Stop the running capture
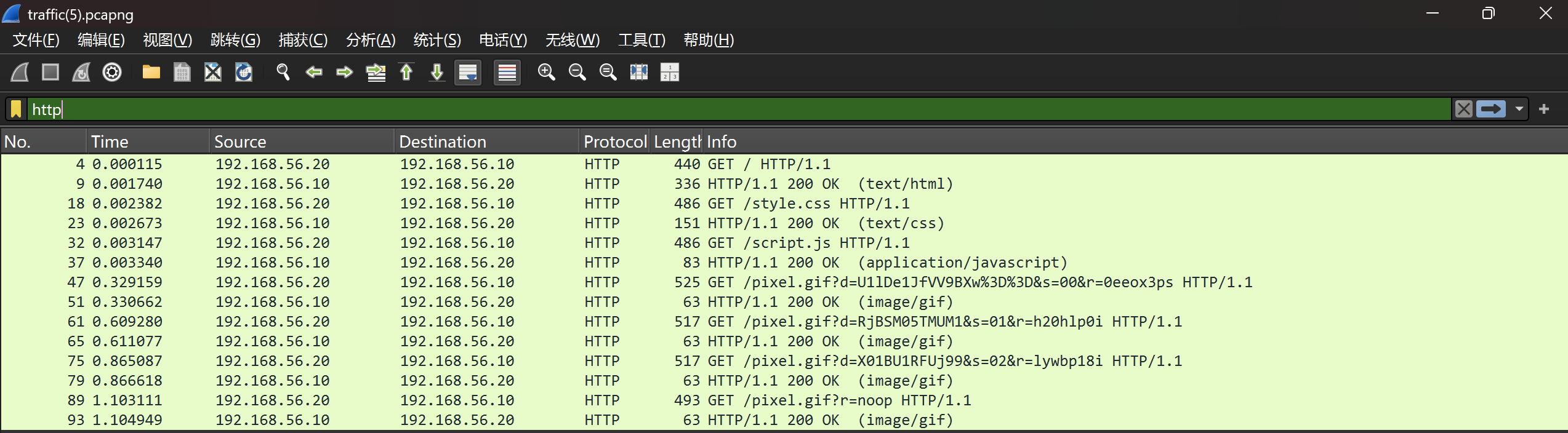This screenshot has height=433, width=1568. [50, 73]
